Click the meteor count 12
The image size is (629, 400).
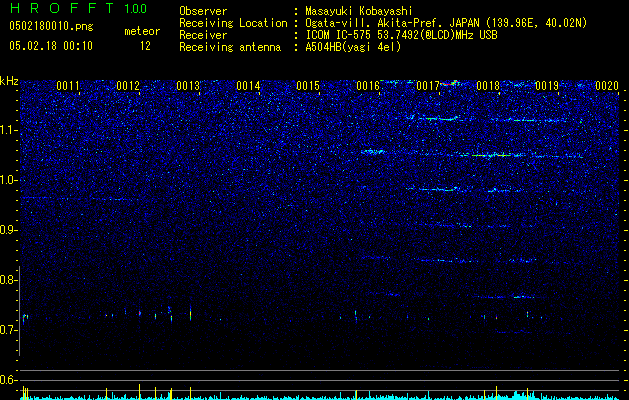point(145,46)
